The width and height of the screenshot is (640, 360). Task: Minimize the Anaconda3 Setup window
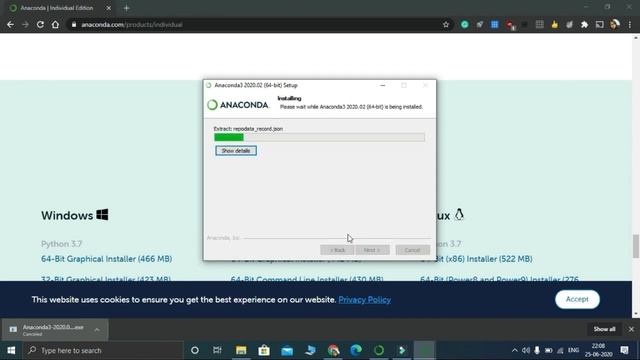pos(382,85)
